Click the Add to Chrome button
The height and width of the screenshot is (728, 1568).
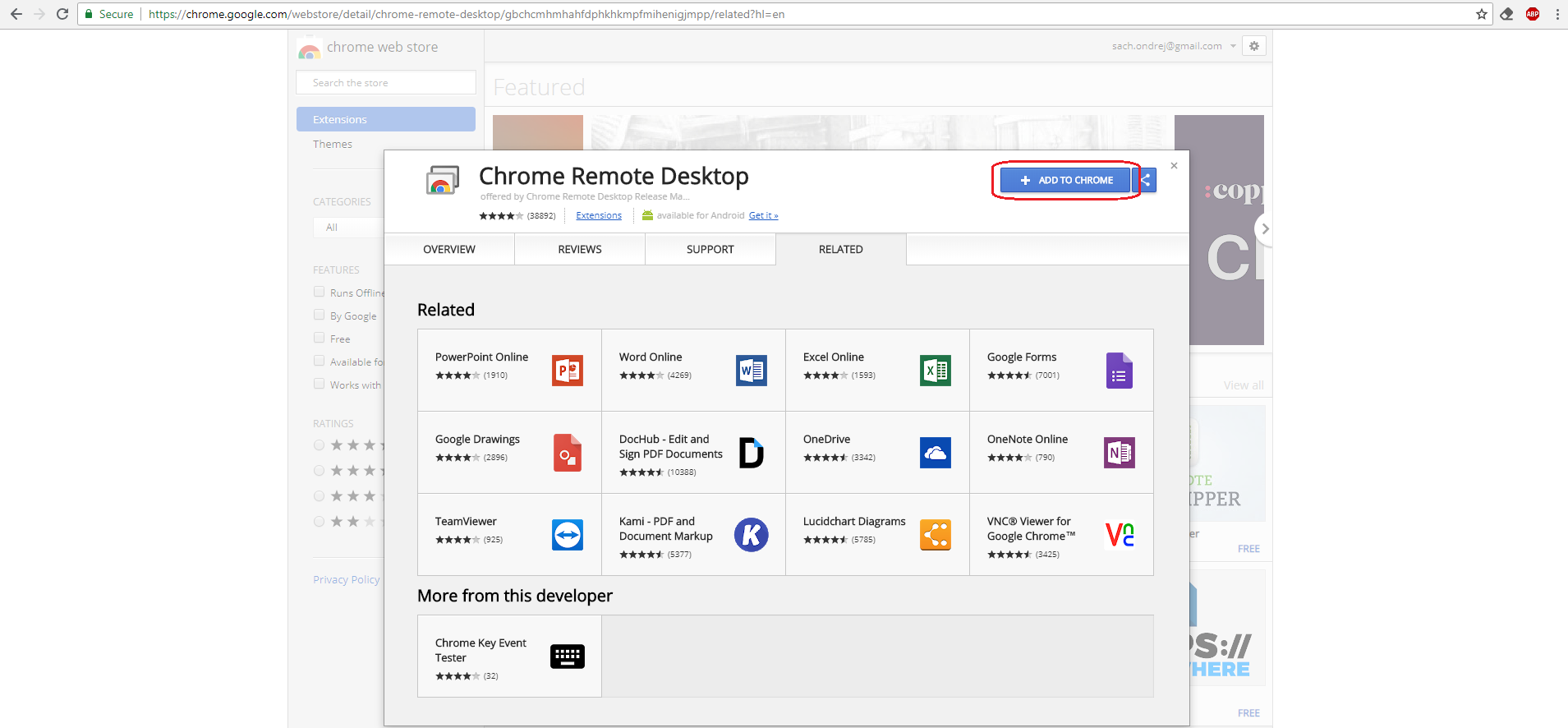pos(1065,180)
